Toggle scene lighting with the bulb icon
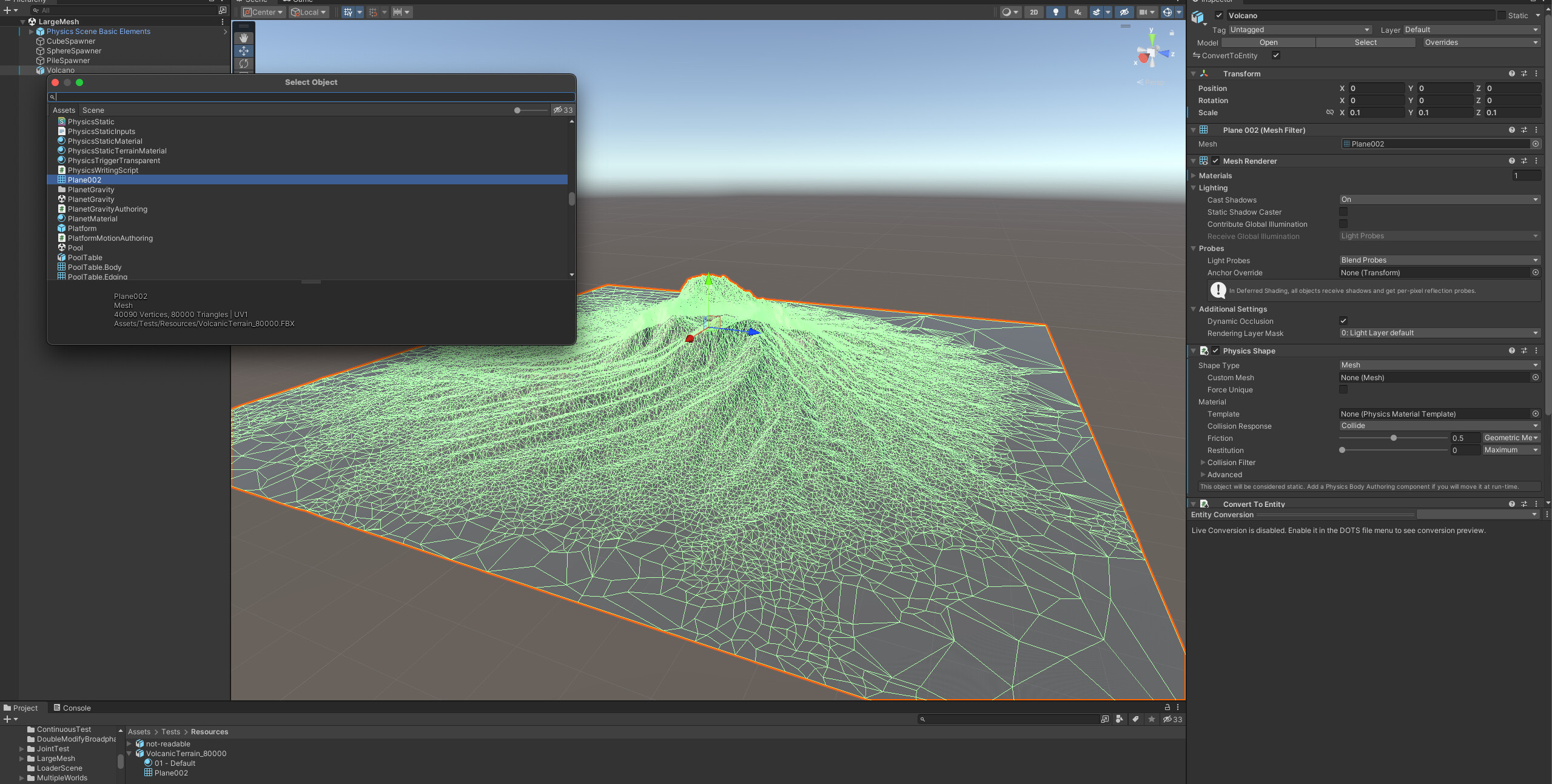The height and width of the screenshot is (784, 1552). [1055, 12]
